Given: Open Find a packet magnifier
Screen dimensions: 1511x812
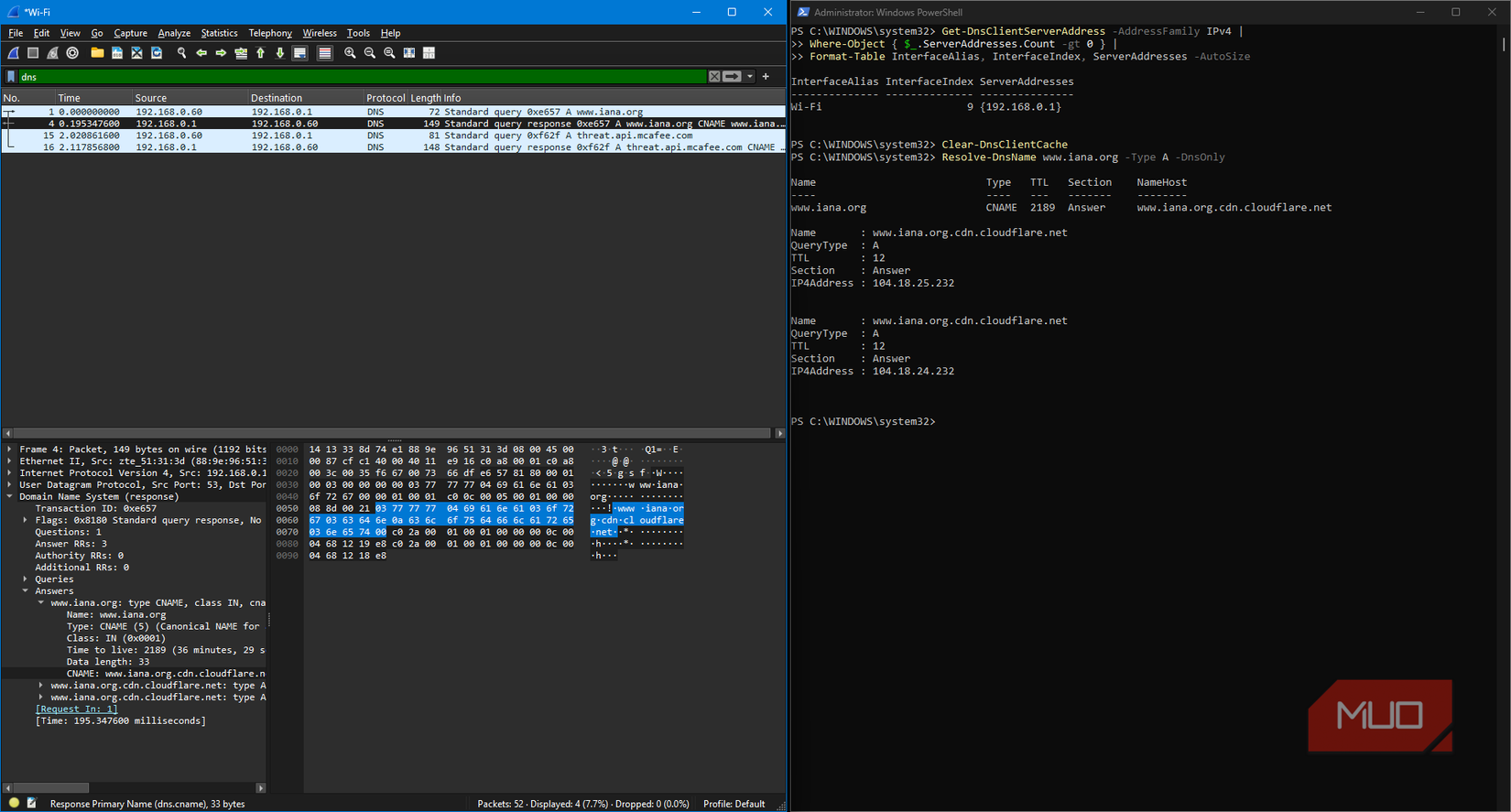Looking at the screenshot, I should pyautogui.click(x=181, y=53).
